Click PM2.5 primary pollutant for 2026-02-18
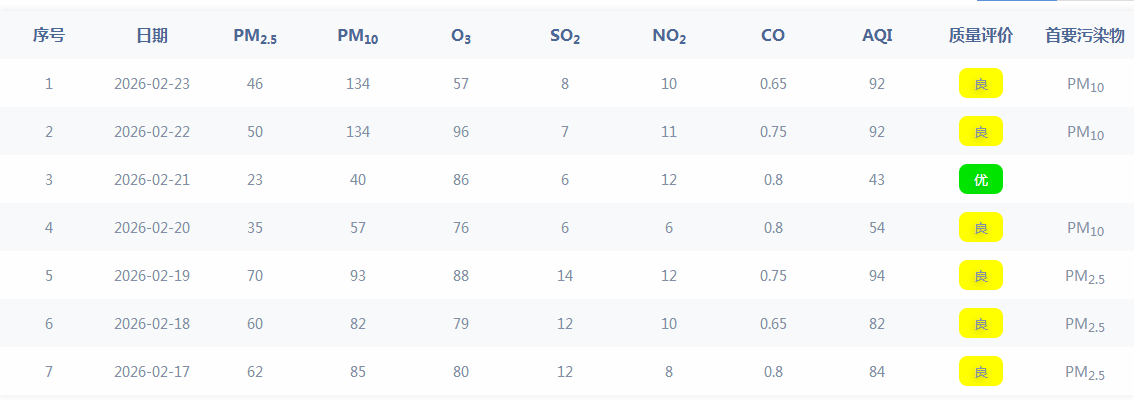This screenshot has height=400, width=1134. pyautogui.click(x=1085, y=325)
